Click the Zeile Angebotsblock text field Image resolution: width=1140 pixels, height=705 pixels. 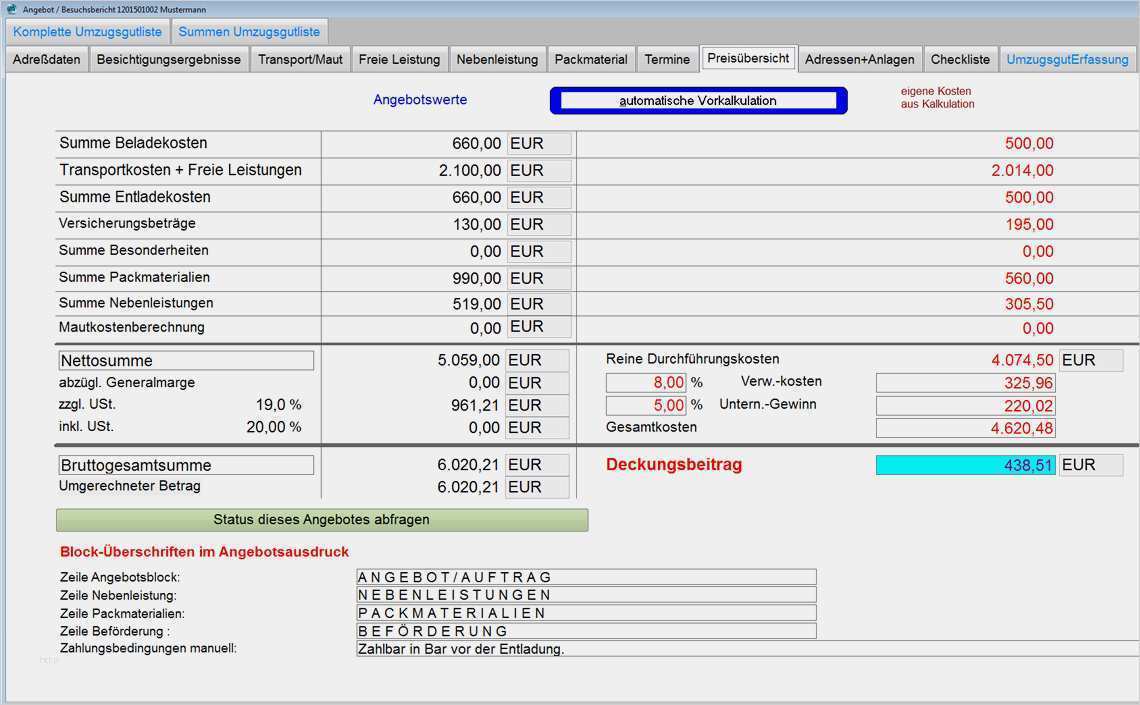(586, 577)
